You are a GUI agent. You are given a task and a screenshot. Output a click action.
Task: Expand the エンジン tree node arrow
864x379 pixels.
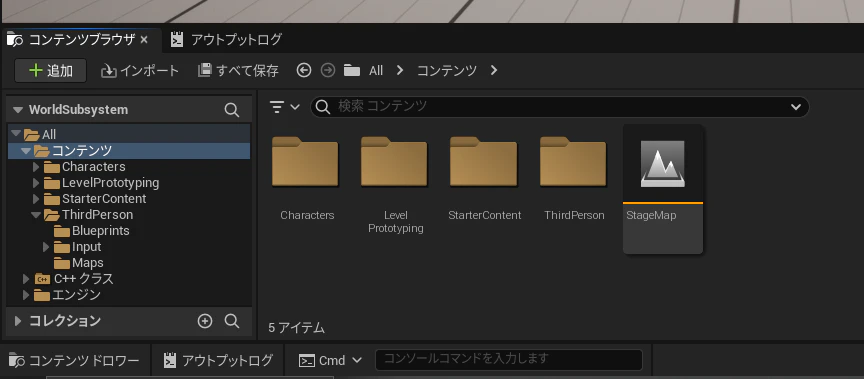point(26,295)
